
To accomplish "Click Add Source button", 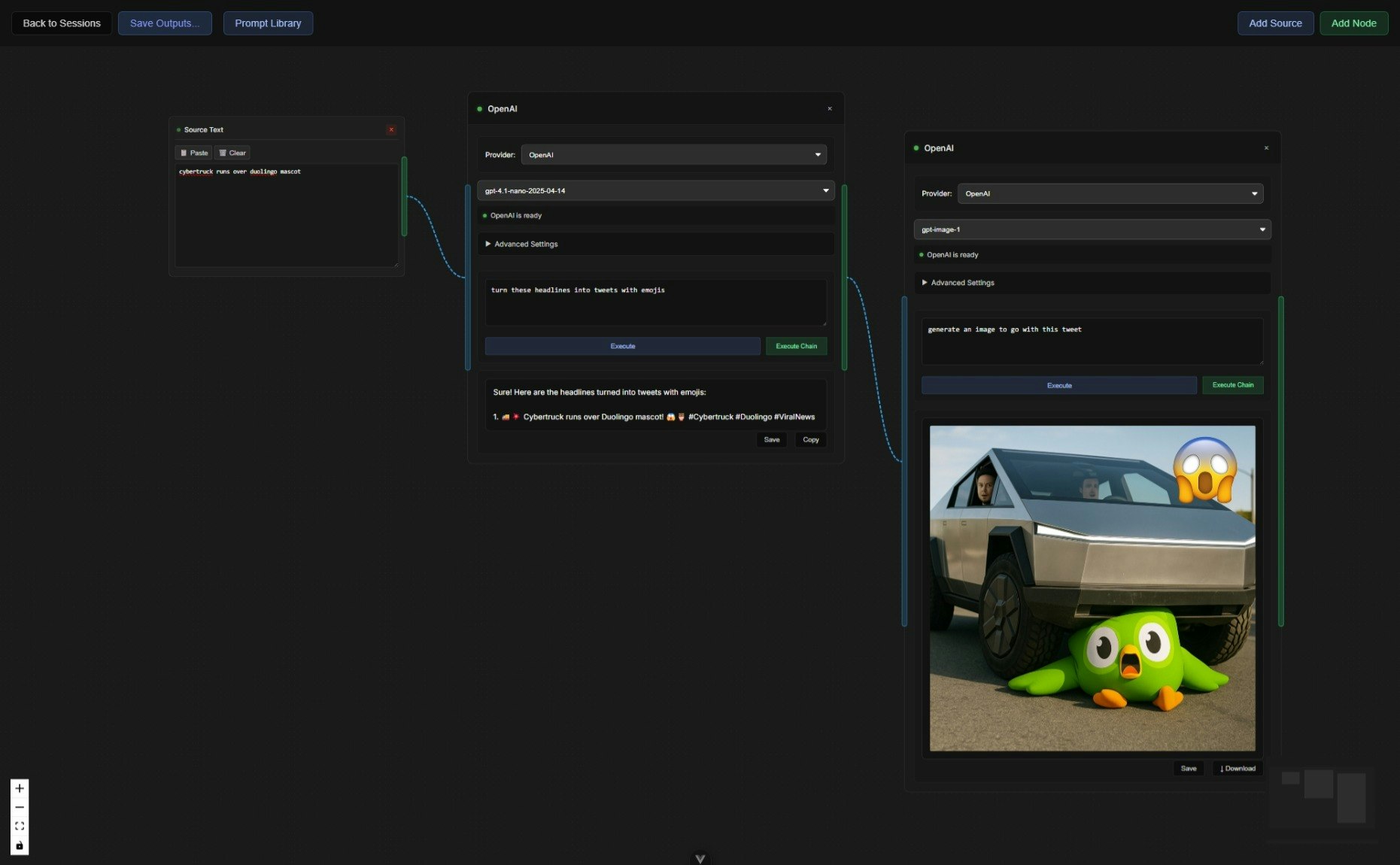I will (1275, 23).
